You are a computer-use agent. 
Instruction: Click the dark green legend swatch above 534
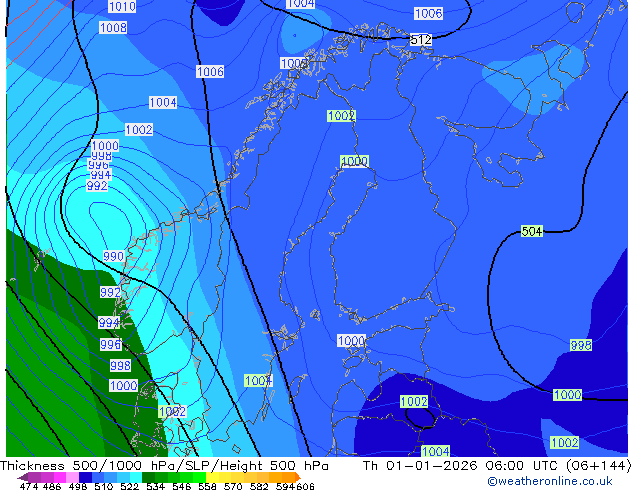(x=149, y=477)
